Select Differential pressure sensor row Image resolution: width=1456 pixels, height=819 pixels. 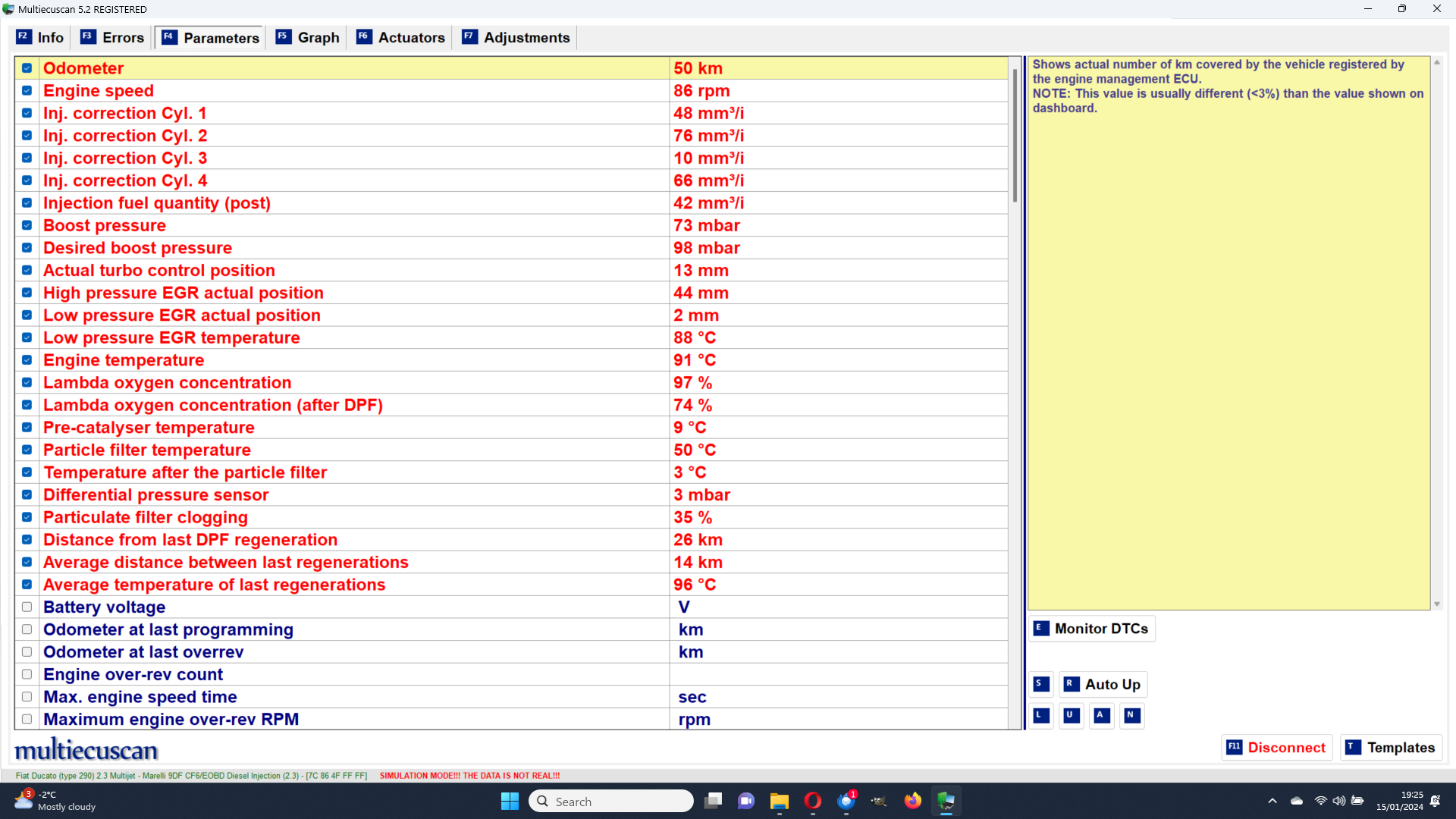[x=510, y=495]
